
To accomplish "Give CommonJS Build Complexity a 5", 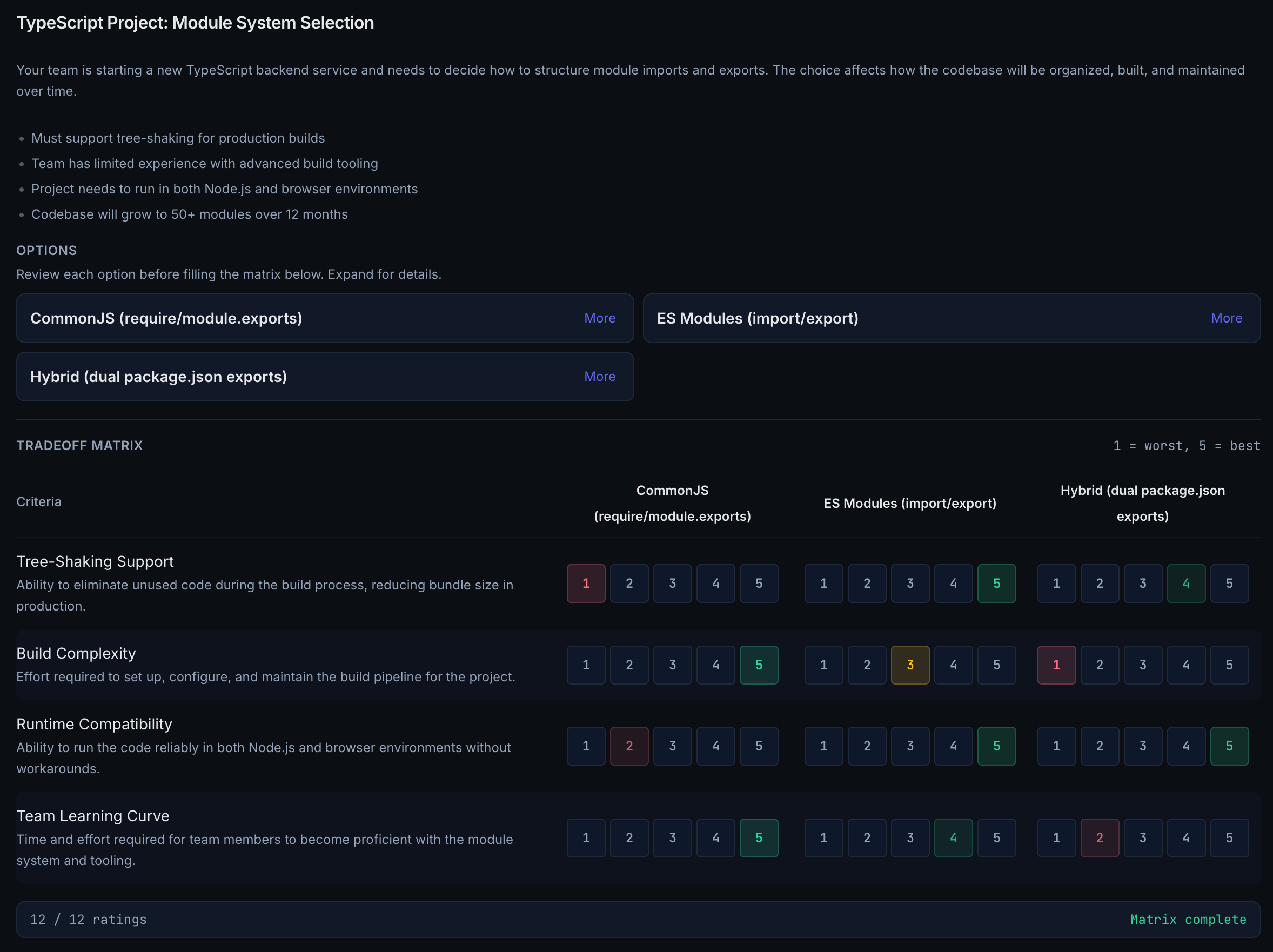I will 759,665.
